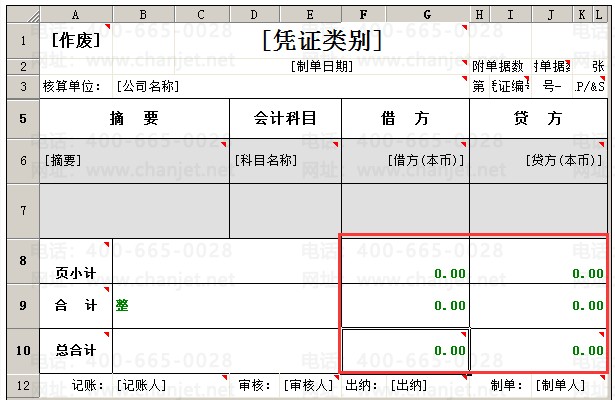Select column A header
The width and height of the screenshot is (615, 400).
coord(76,15)
